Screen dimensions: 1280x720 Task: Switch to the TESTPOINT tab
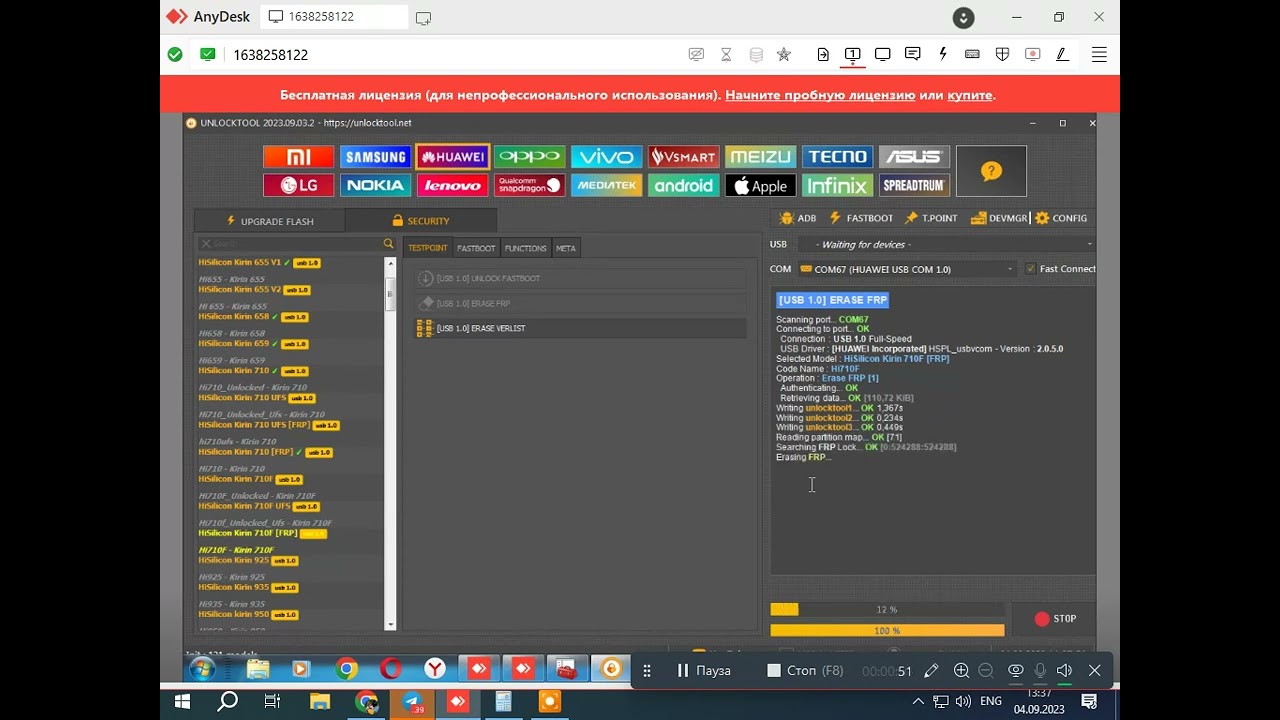[428, 248]
